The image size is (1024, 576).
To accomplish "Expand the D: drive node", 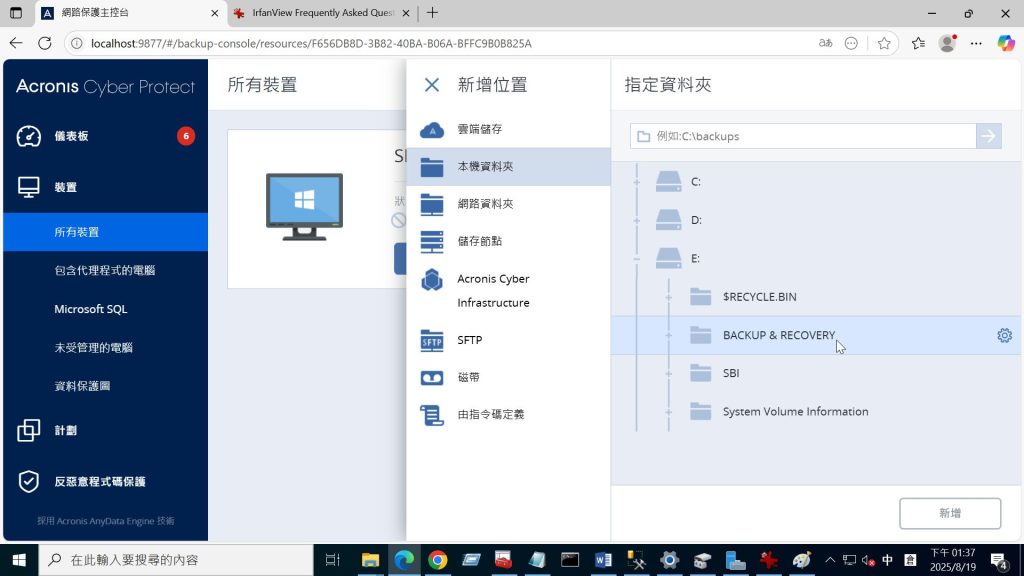I will 636,220.
